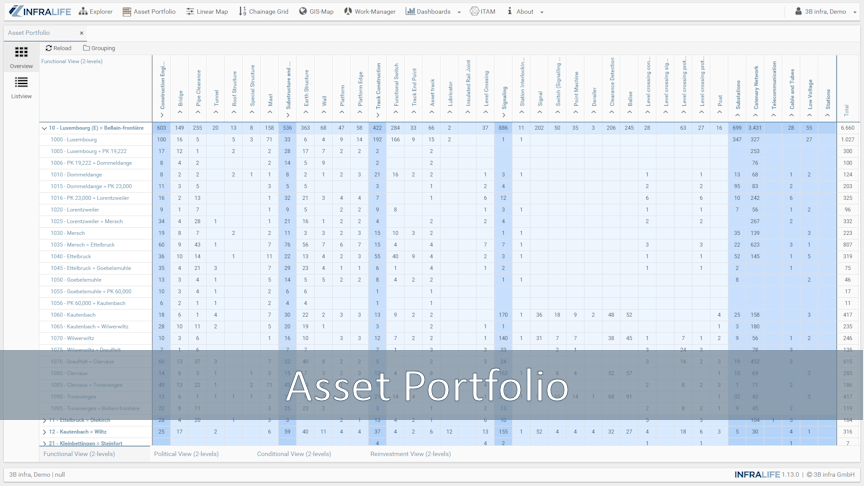
Task: Switch to Overview grid icon
Action: point(21,57)
